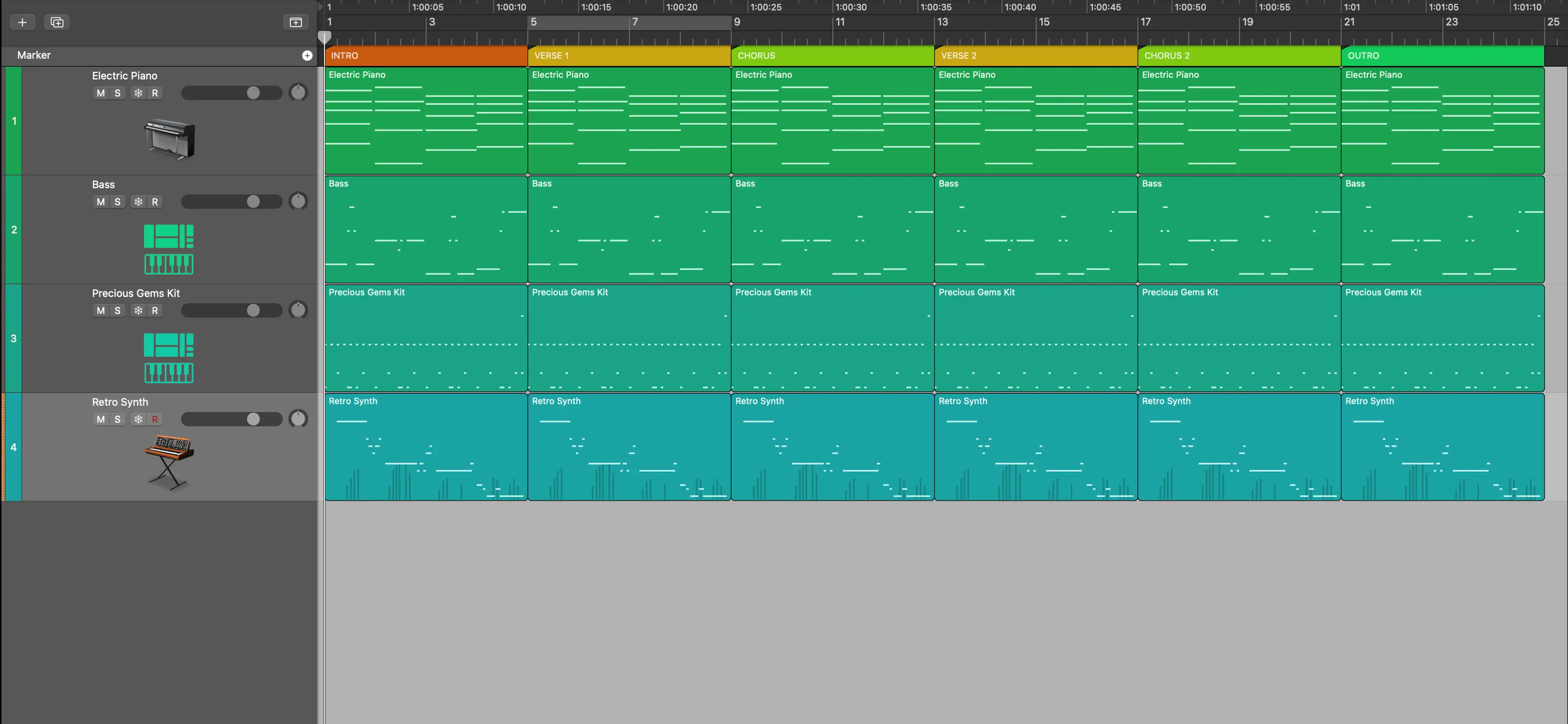The width and height of the screenshot is (1568, 724).
Task: Click bar 13 in the ruler
Action: 942,22
